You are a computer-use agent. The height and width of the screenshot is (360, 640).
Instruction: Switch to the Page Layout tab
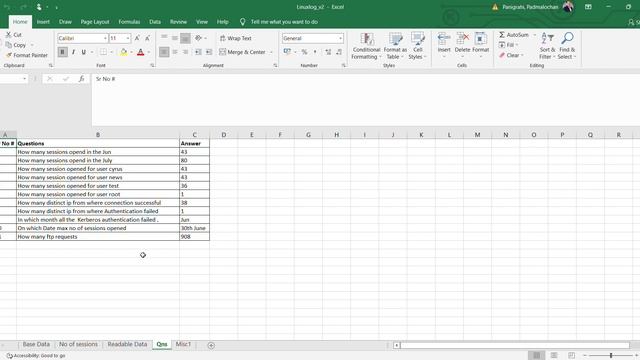(95, 22)
